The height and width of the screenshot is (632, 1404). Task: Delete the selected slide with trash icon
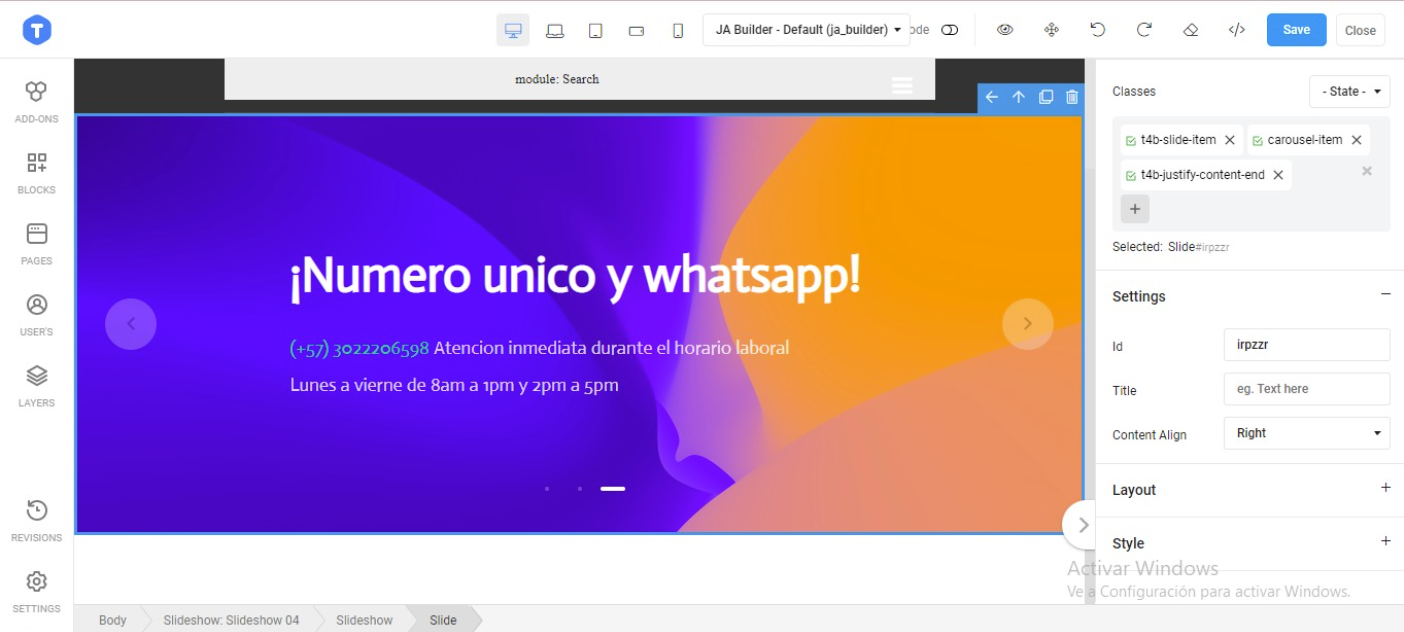(x=1072, y=97)
